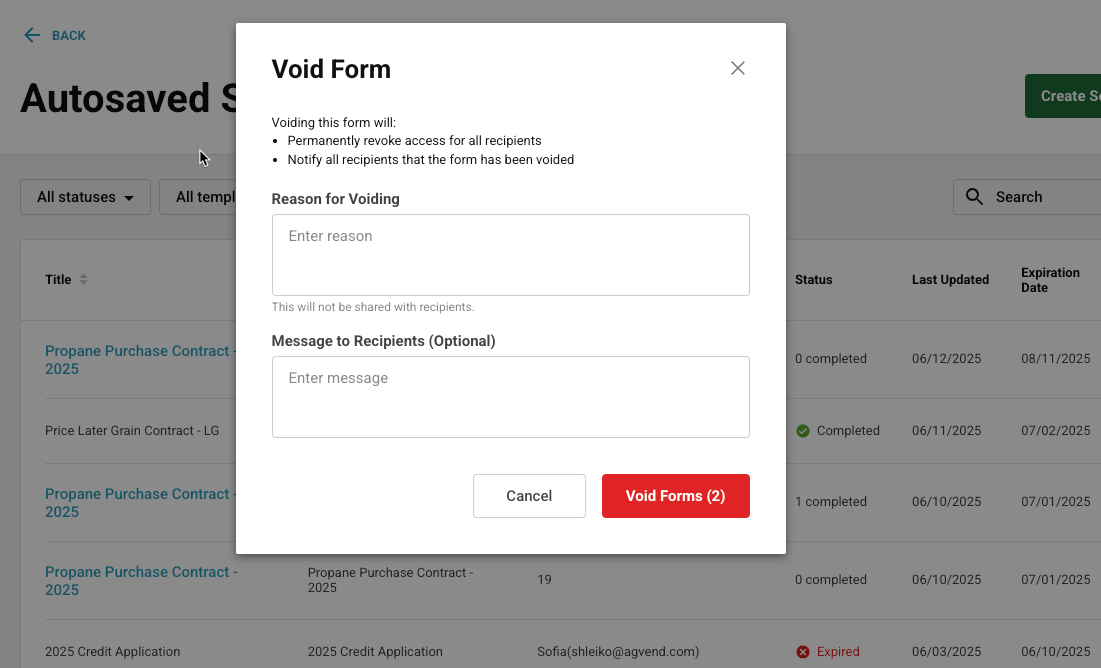The height and width of the screenshot is (668, 1101).
Task: Click the green Completed status checkmark icon
Action: point(803,431)
